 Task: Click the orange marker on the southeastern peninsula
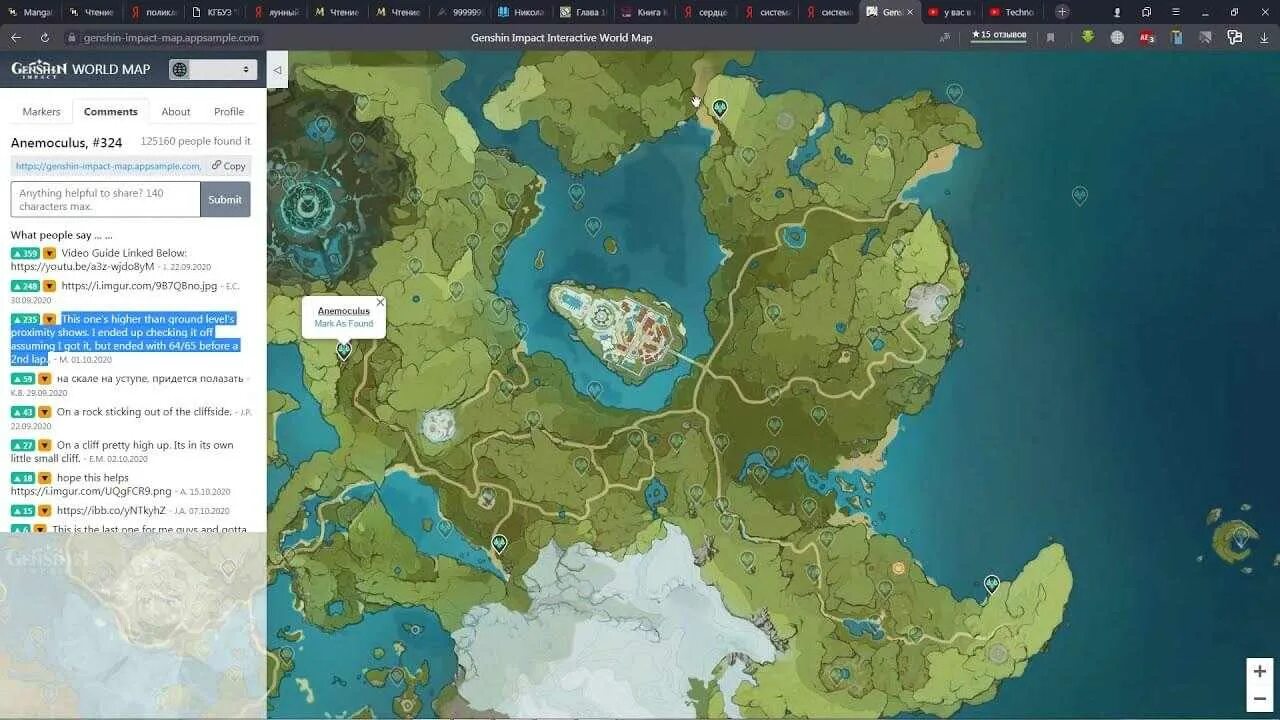899,568
